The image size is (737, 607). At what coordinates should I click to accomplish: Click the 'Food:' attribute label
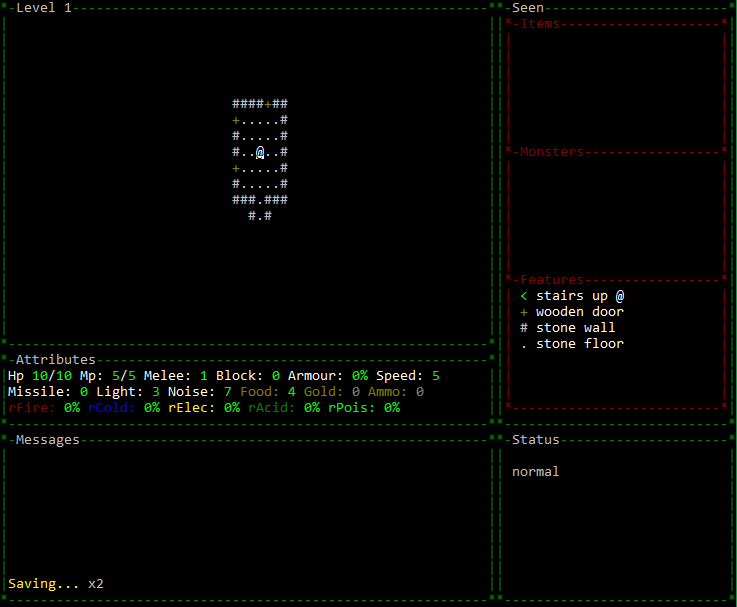point(259,392)
